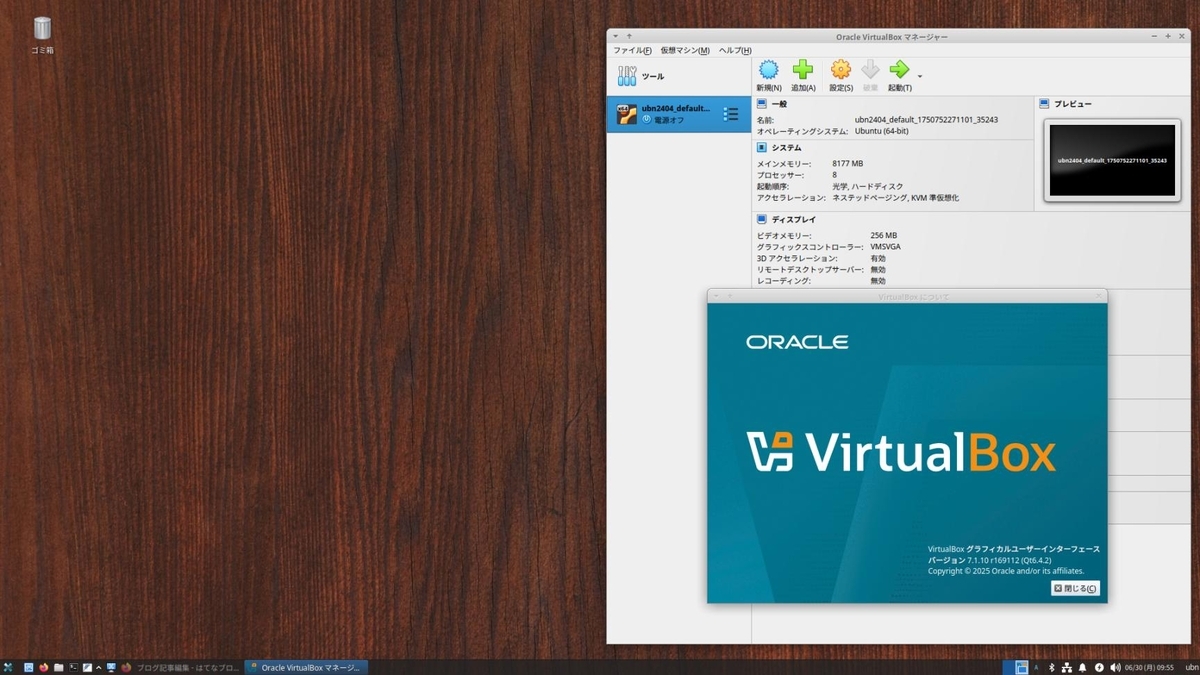Click the バージョン 7.1.10 r169112 text in About dialog

pyautogui.click(x=991, y=560)
